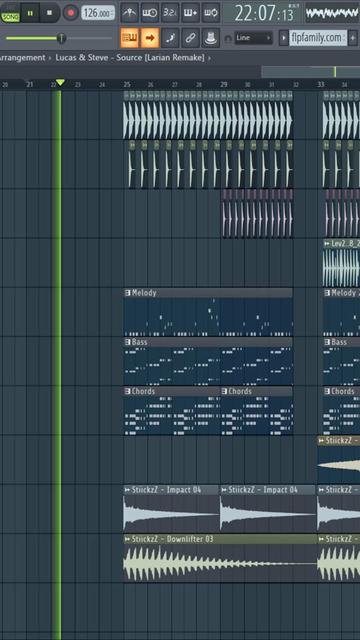The height and width of the screenshot is (640, 360).
Task: Toggle the orange arrow auto-scroll button
Action: click(x=150, y=38)
